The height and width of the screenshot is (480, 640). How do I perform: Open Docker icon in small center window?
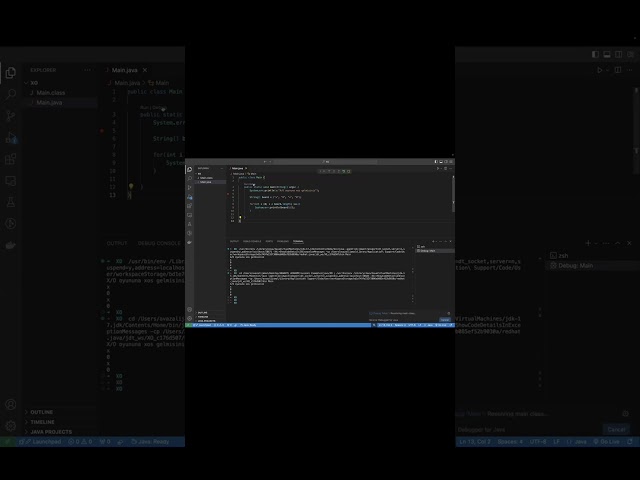tap(189, 242)
